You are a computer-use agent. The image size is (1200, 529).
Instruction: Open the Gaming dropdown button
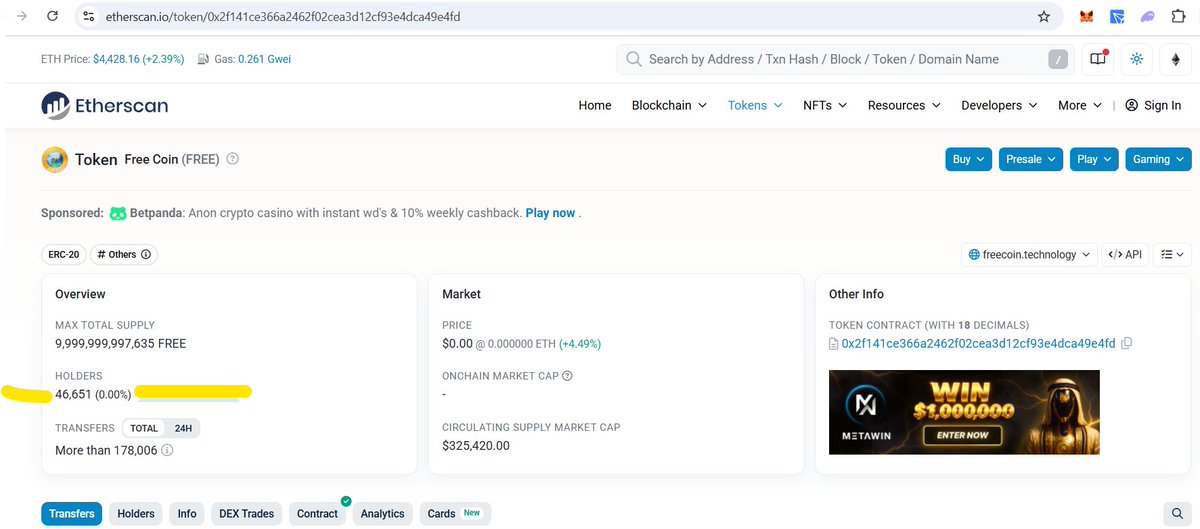[1158, 159]
